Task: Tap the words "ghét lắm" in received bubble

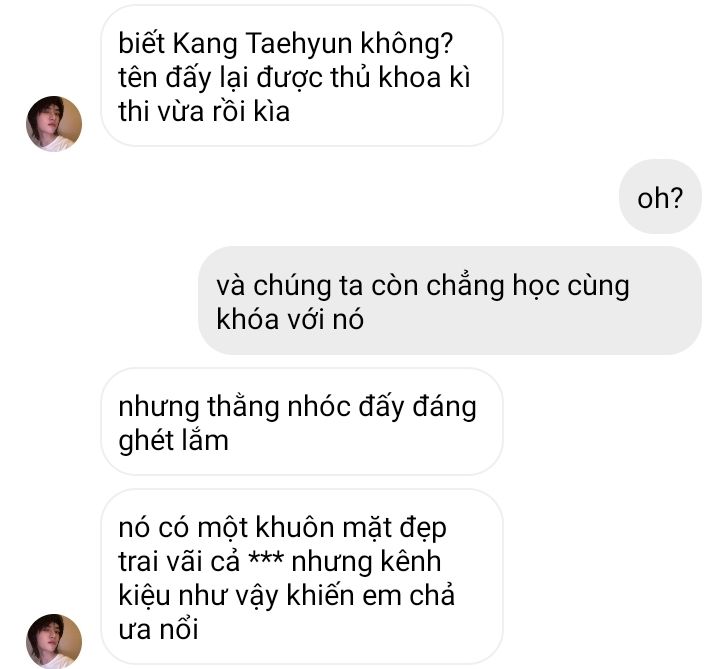Action: click(173, 441)
